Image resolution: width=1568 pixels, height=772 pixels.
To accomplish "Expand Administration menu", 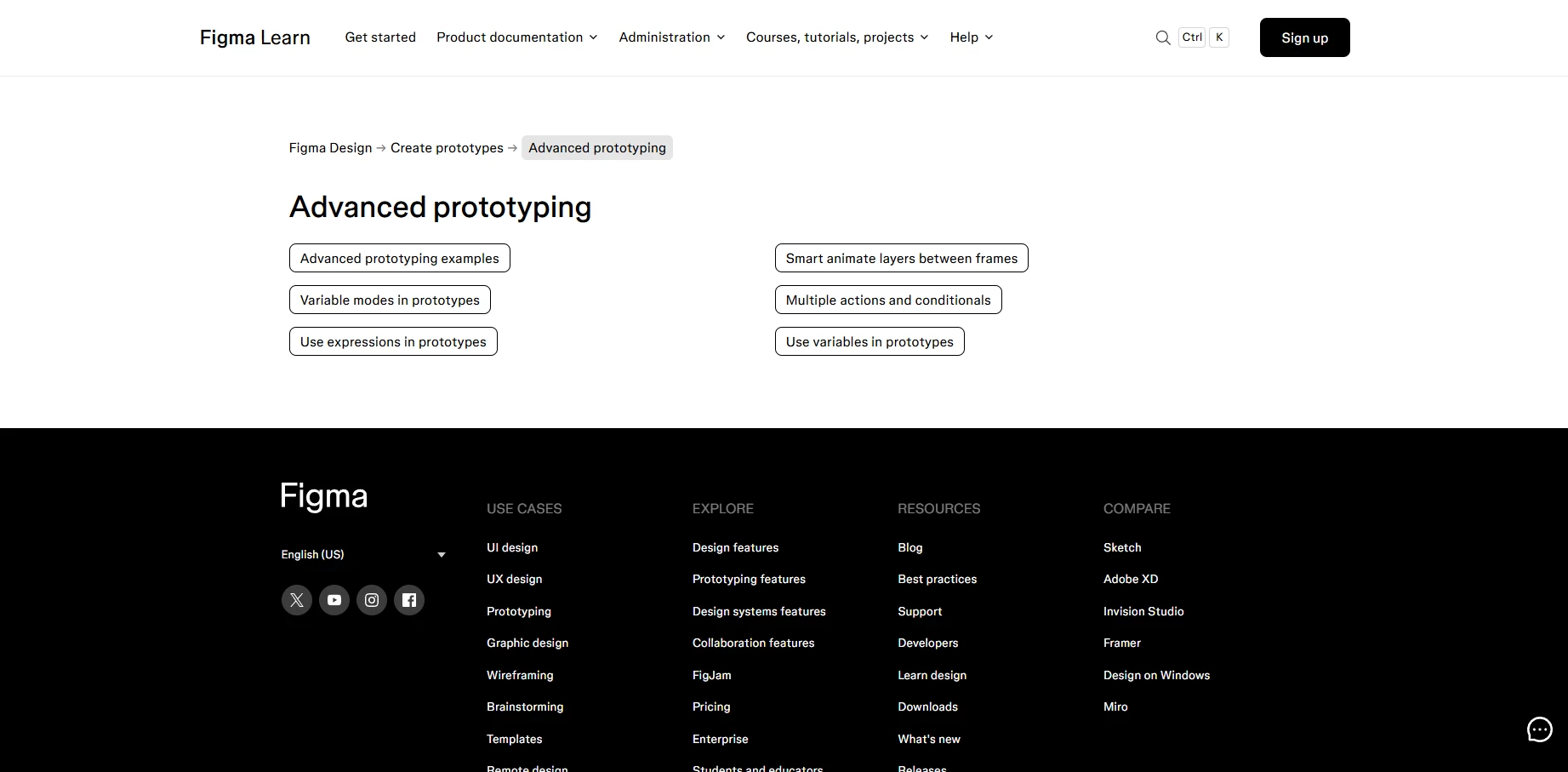I will [672, 37].
